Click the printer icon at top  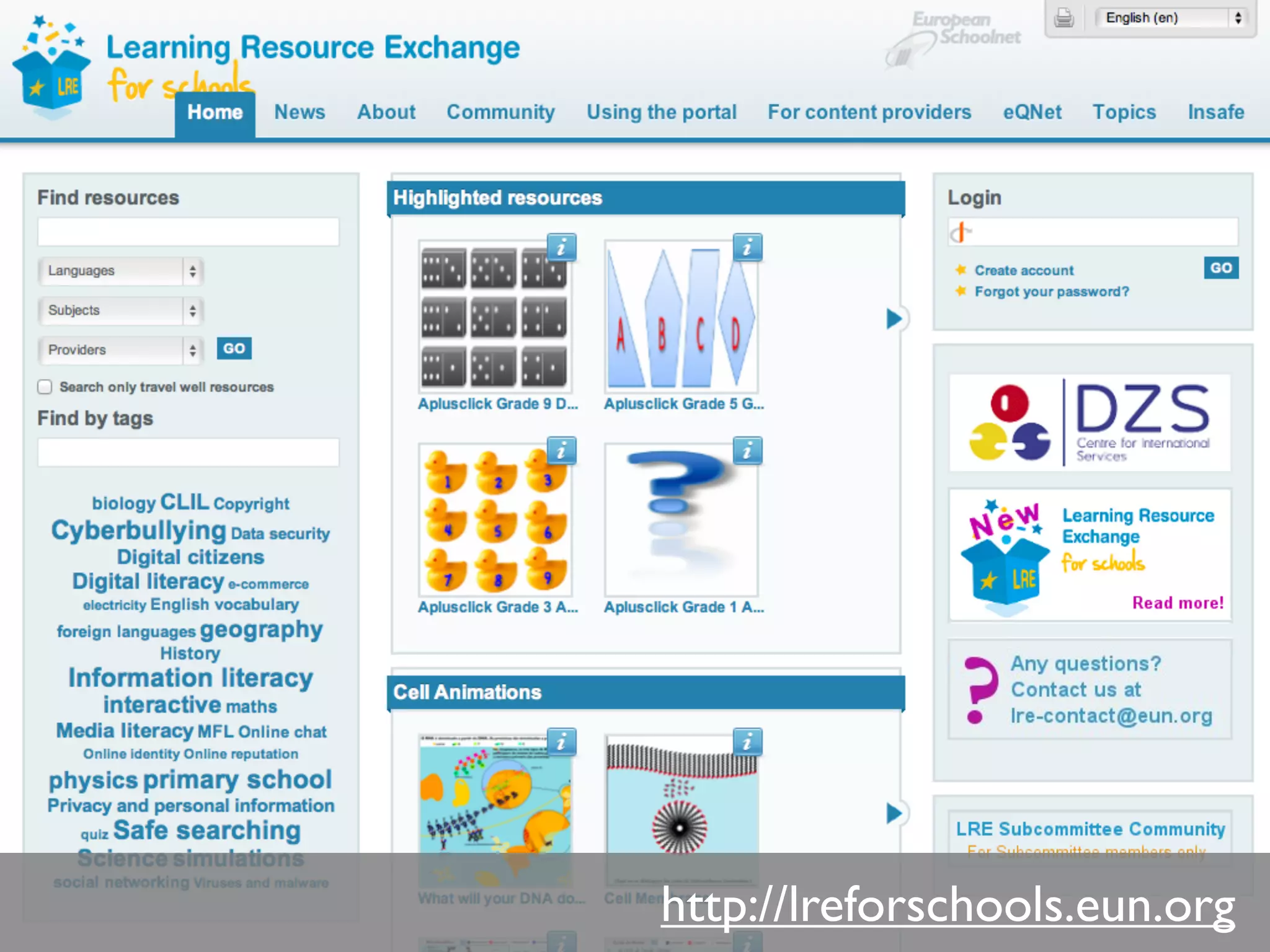click(1064, 17)
